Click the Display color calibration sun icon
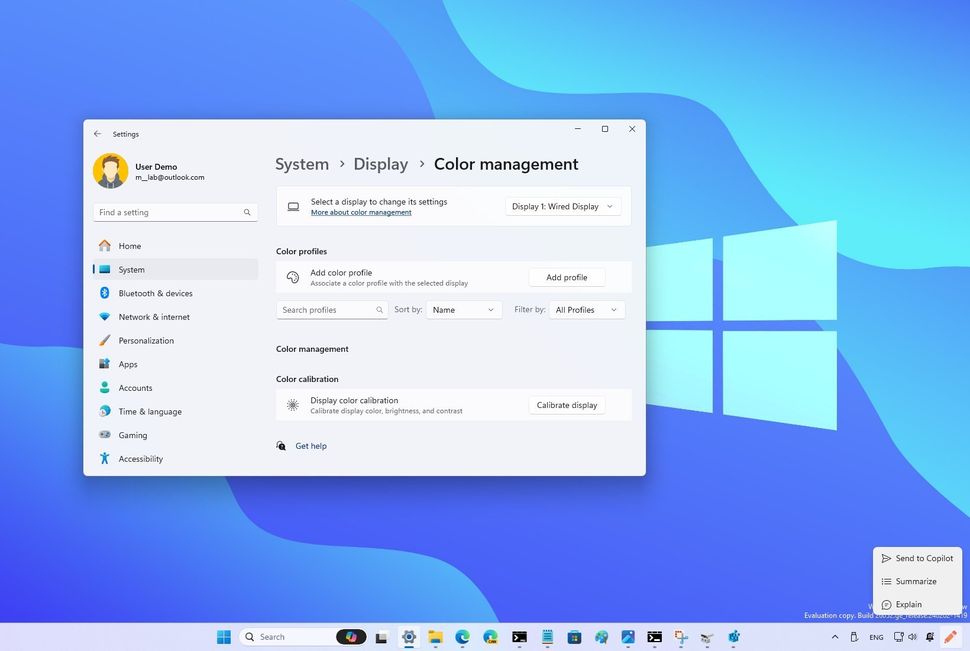Screen dimensions: 970x651 [292, 405]
